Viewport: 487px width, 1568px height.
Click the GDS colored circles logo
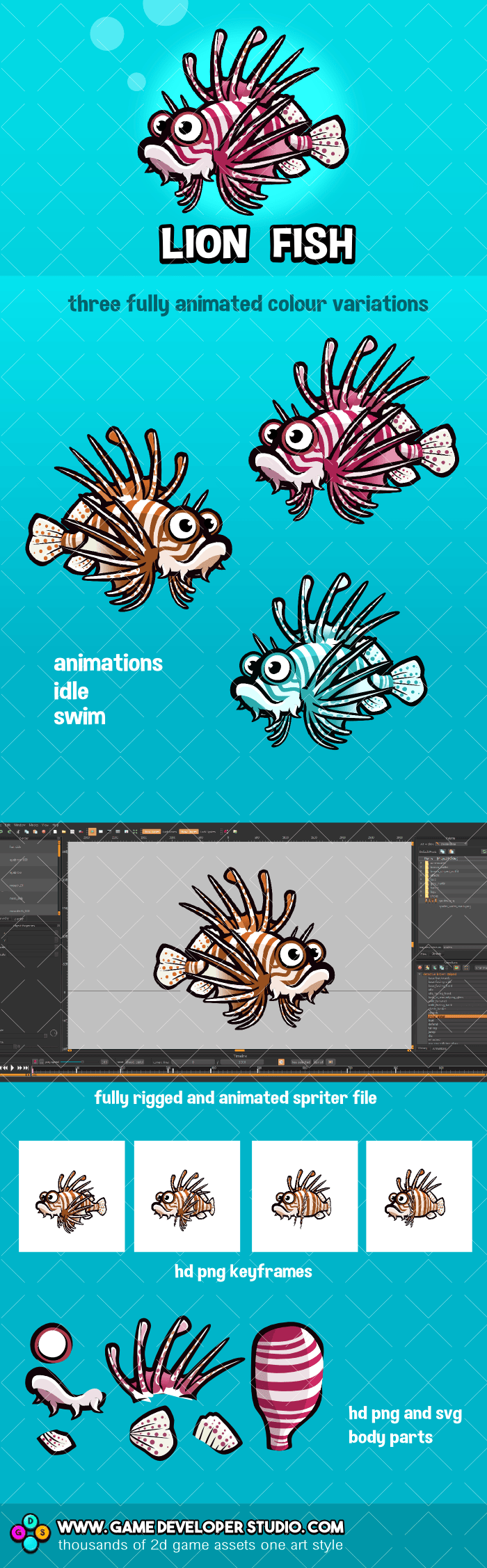[x=30, y=1531]
